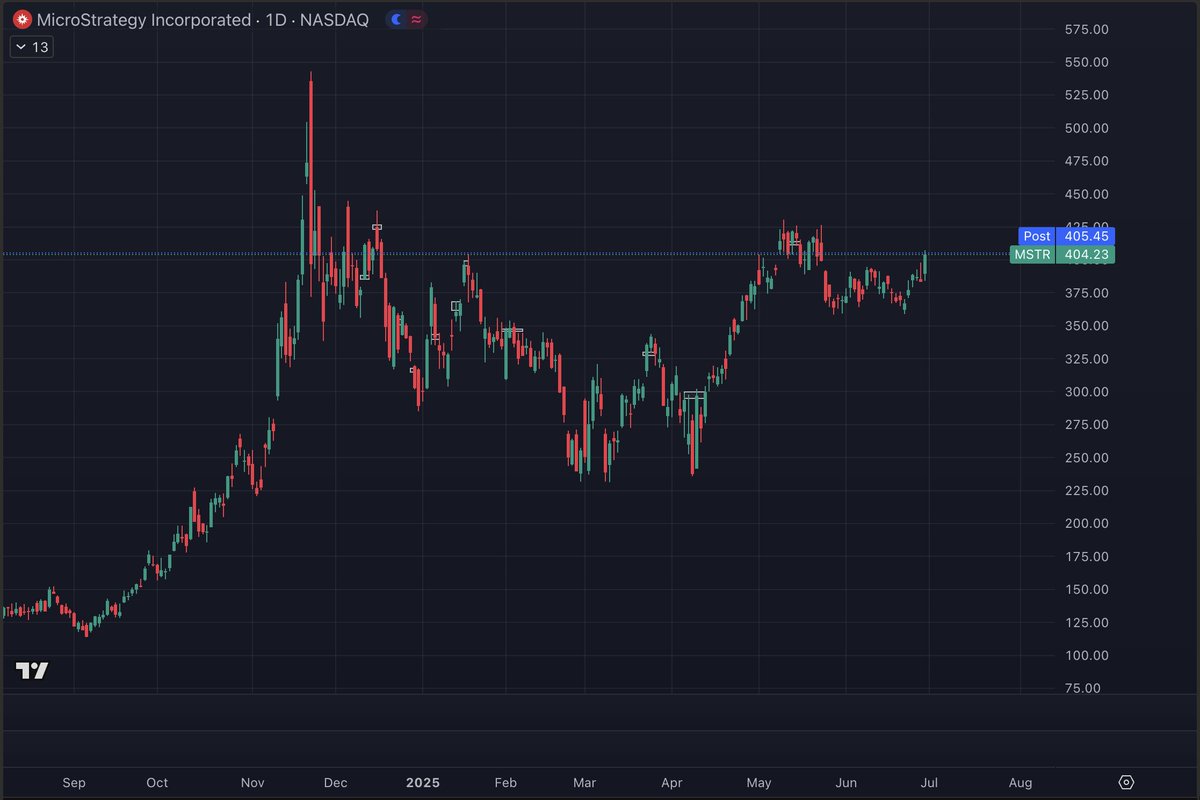Click the Dec label on time axis
The image size is (1200, 800).
[336, 782]
